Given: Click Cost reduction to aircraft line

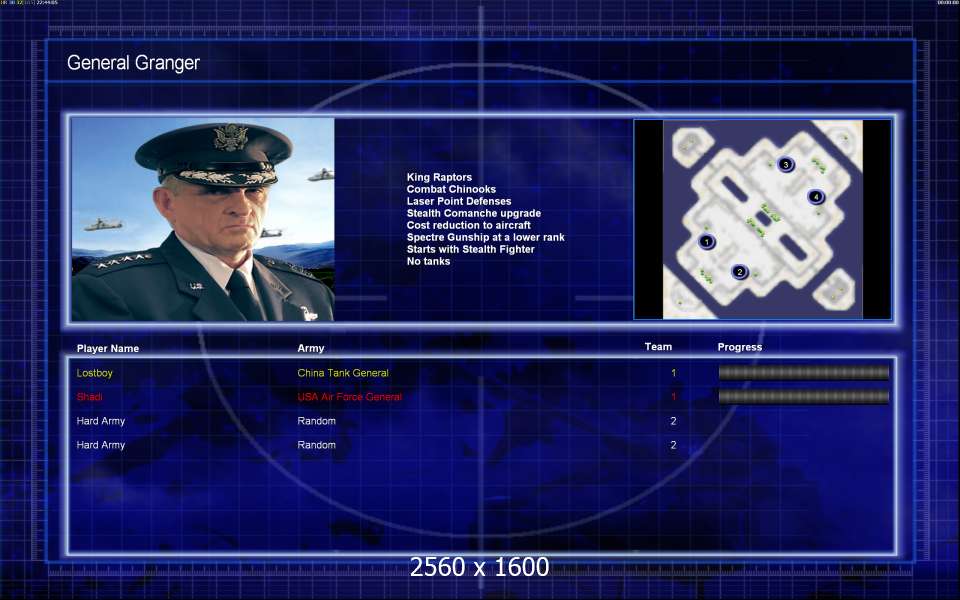Looking at the screenshot, I should 468,225.
